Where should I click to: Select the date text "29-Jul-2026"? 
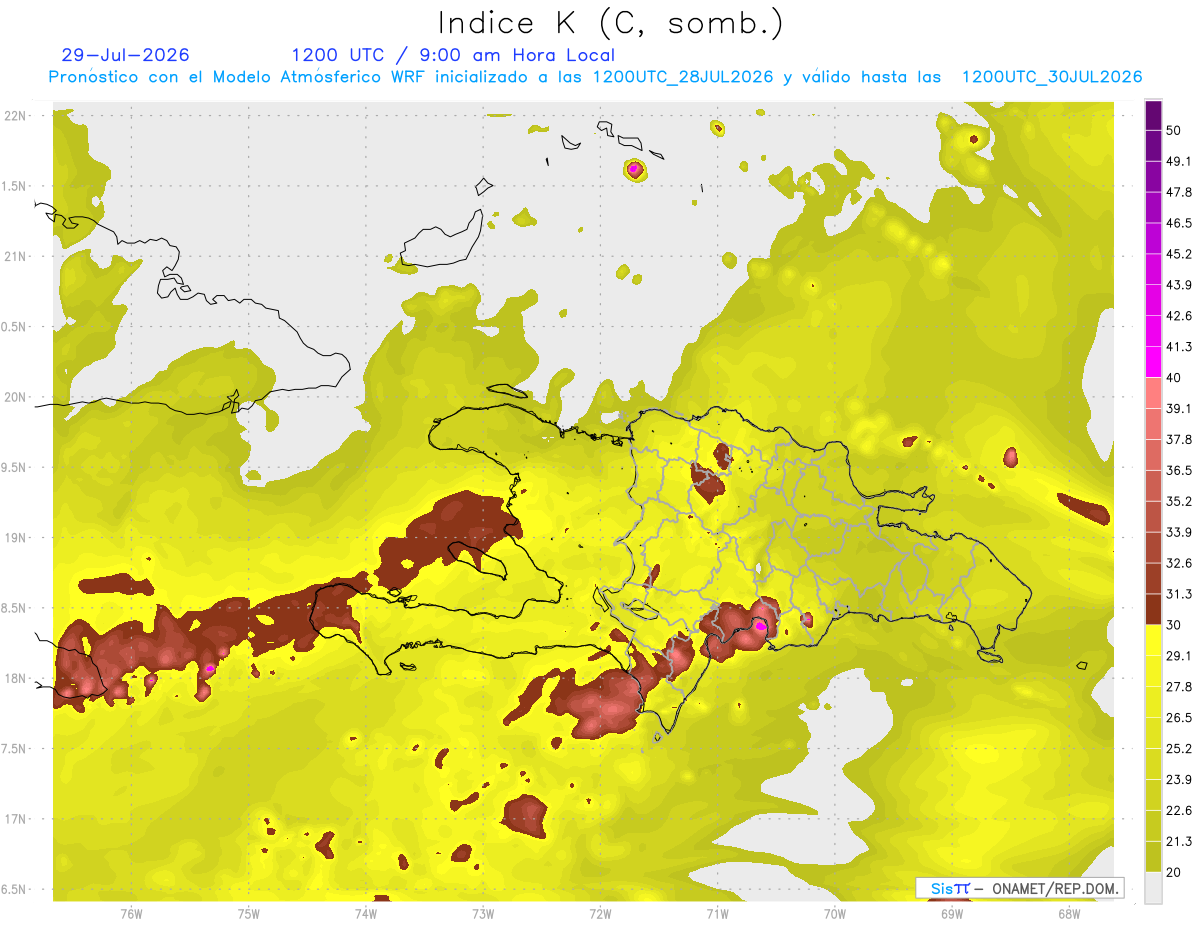click(x=125, y=55)
